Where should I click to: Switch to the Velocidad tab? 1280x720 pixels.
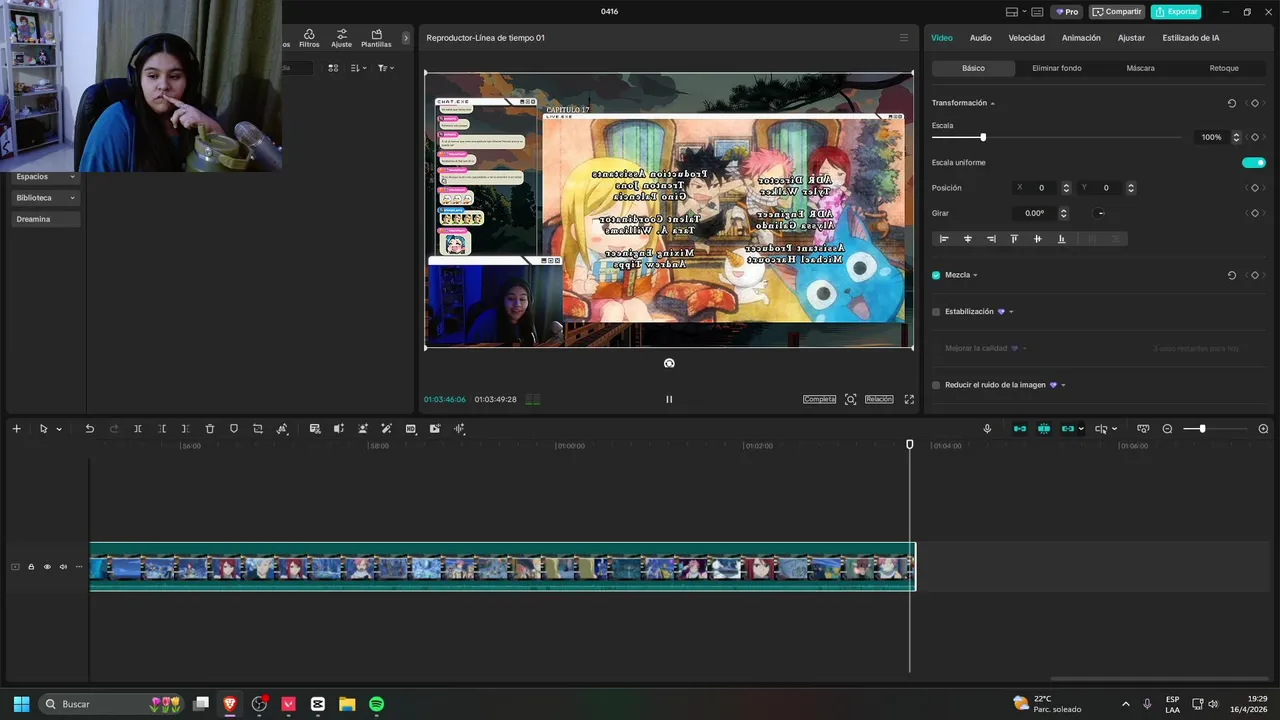1026,38
